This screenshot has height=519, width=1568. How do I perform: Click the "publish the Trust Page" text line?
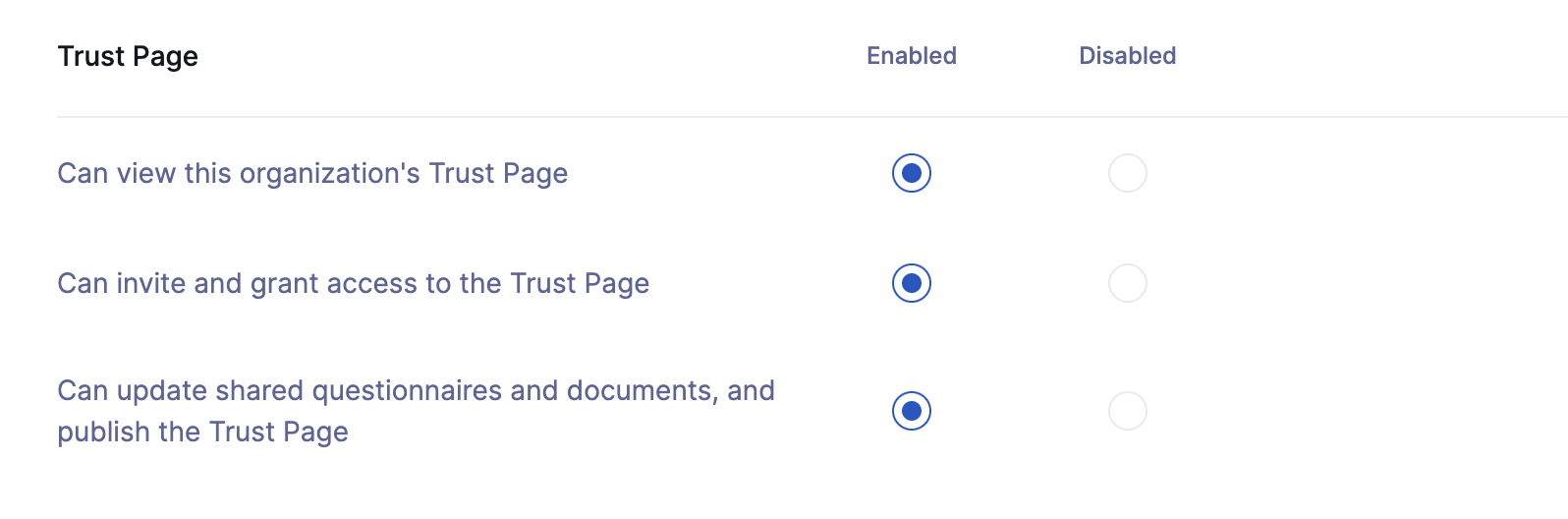pyautogui.click(x=203, y=432)
